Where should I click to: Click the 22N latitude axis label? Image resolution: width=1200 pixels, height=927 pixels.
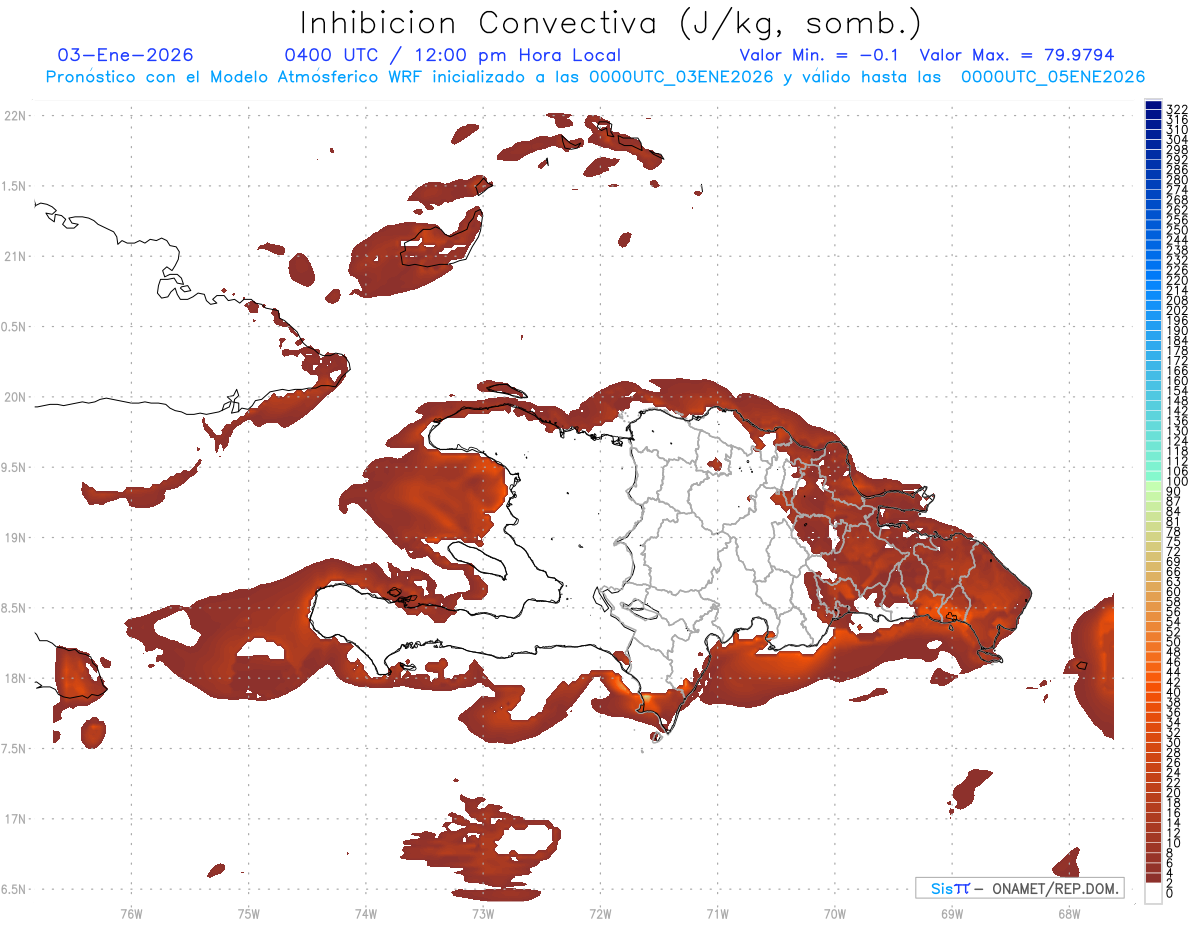[x=15, y=116]
